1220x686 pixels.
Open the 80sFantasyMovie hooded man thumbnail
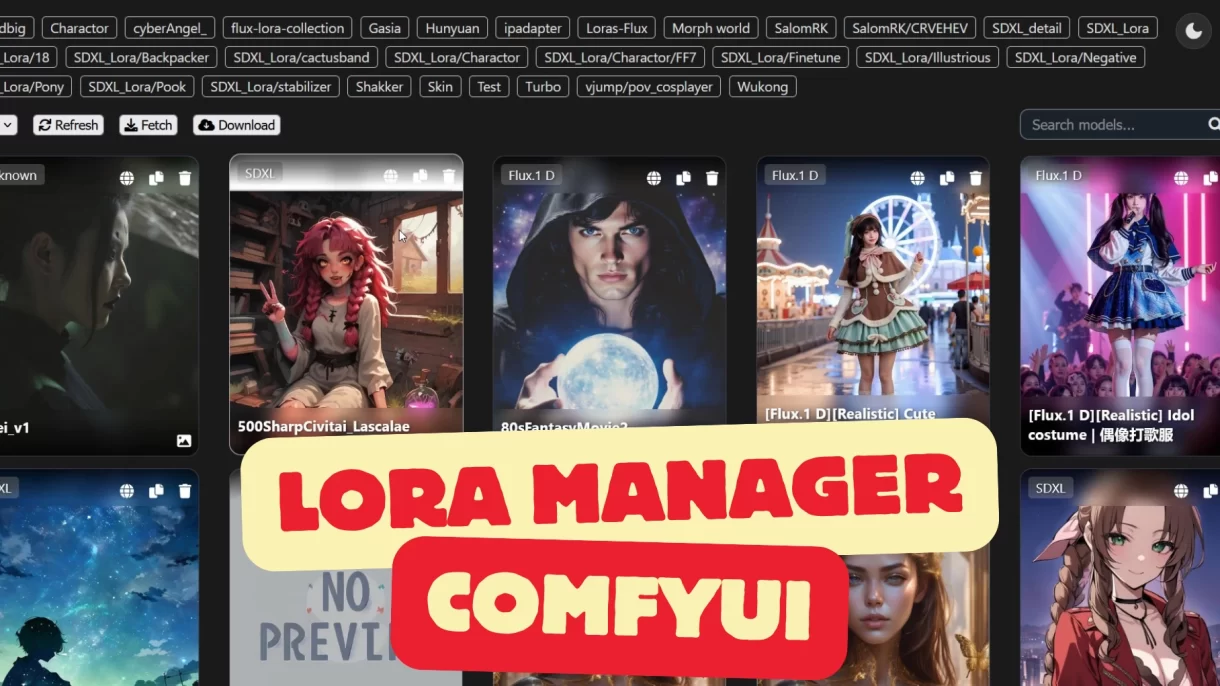(x=610, y=300)
